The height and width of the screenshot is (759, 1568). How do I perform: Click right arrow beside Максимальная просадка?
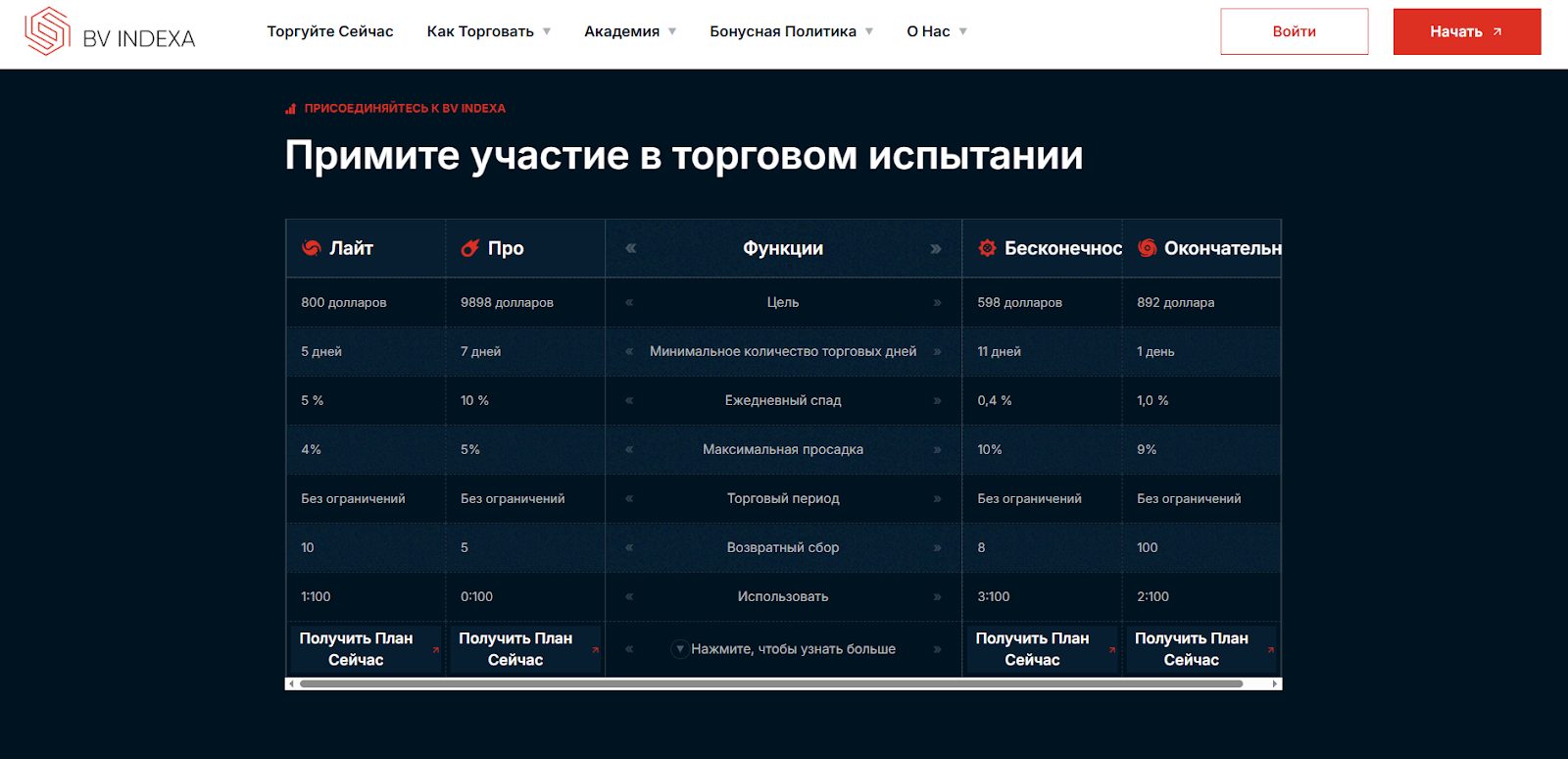pos(938,449)
